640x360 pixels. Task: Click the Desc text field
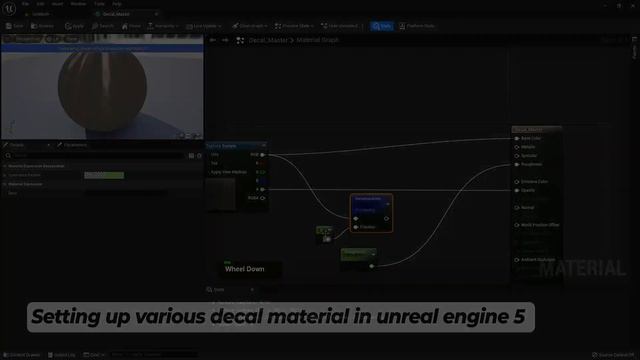tap(126, 193)
